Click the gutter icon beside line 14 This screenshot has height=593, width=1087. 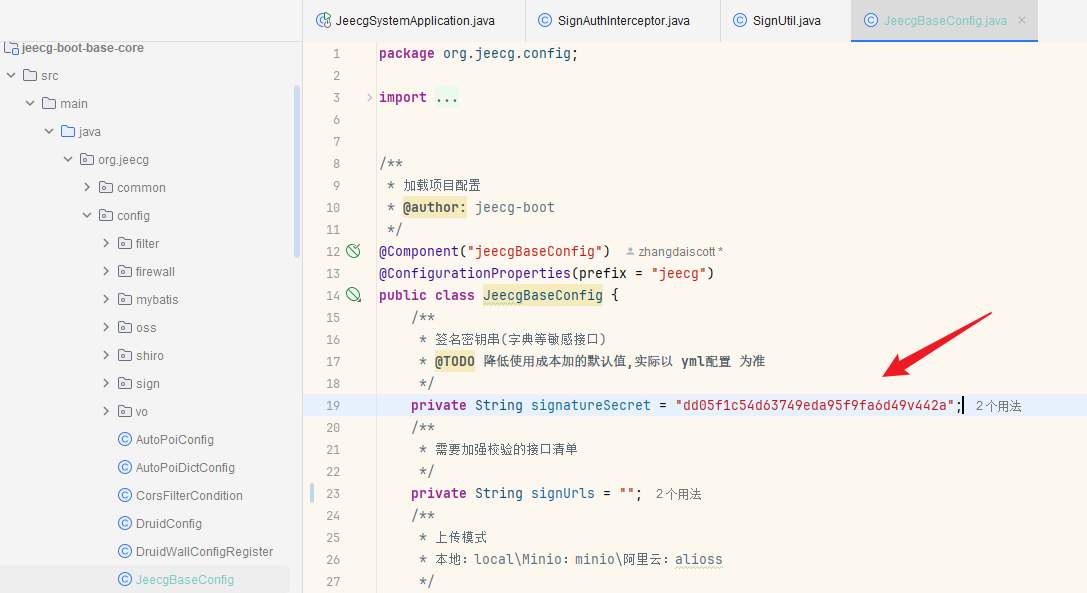353,295
